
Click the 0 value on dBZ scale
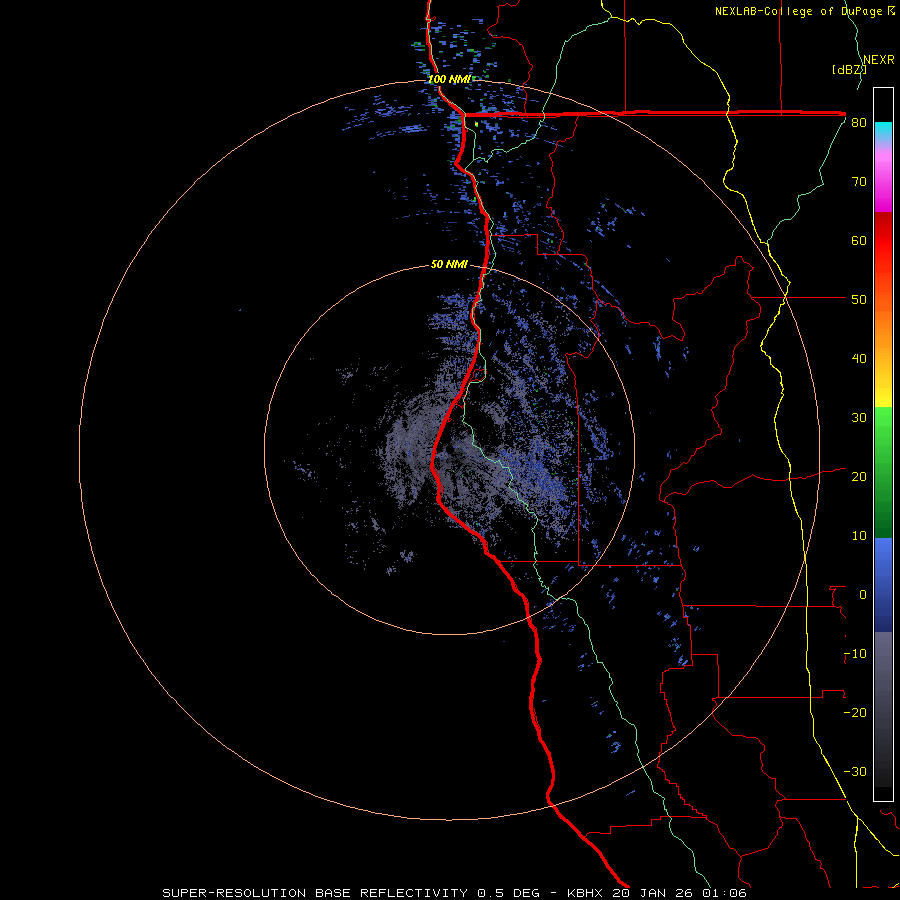coord(863,595)
